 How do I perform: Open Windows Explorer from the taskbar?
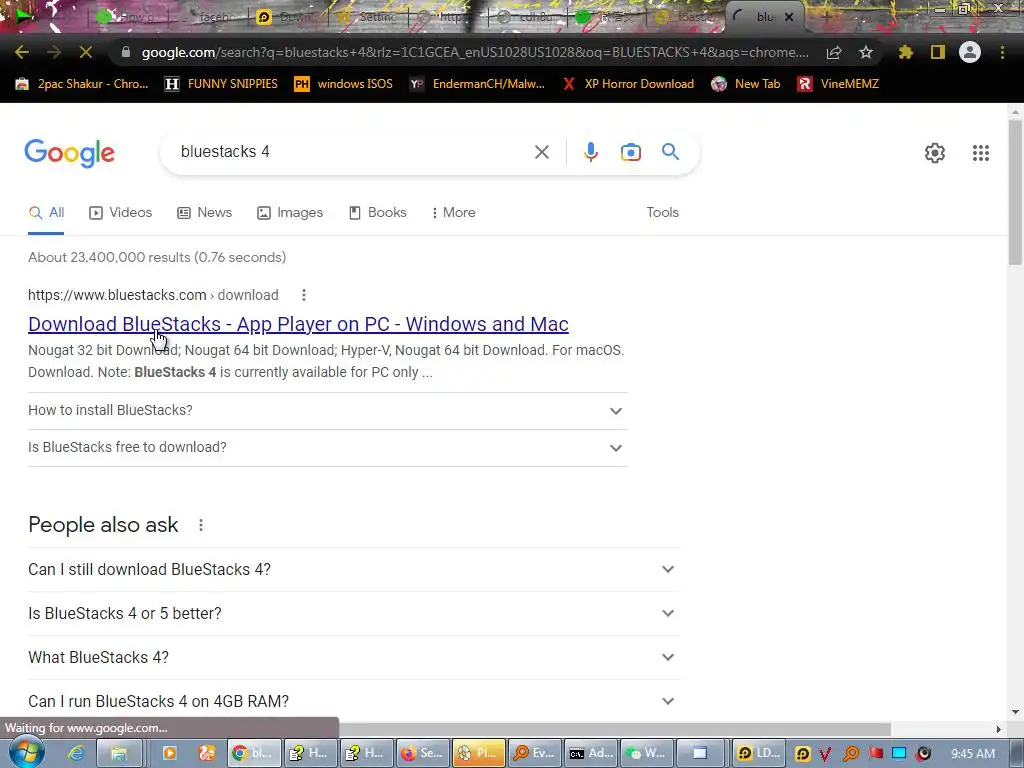pos(118,754)
